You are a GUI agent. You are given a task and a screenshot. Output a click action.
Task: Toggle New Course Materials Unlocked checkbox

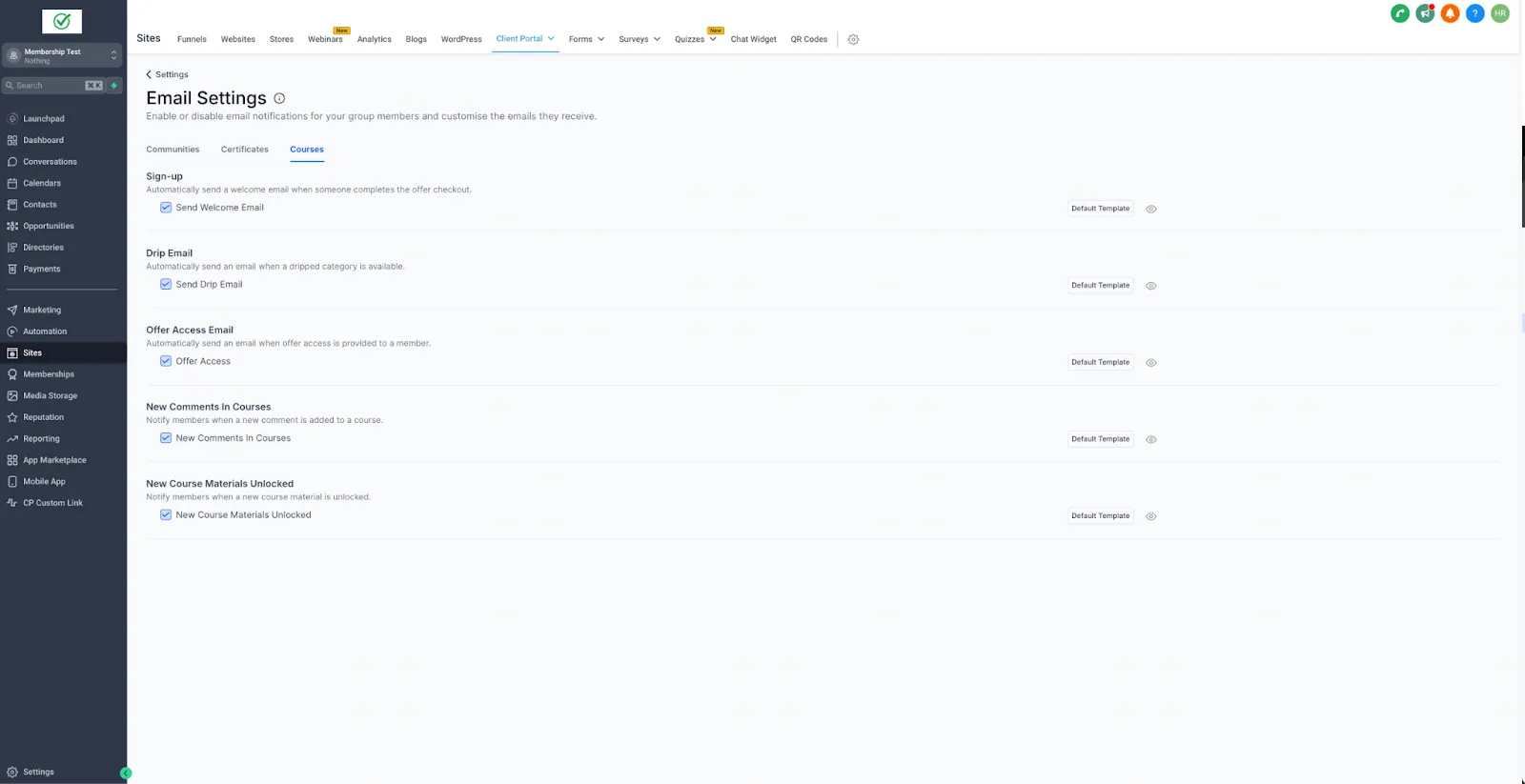click(166, 515)
